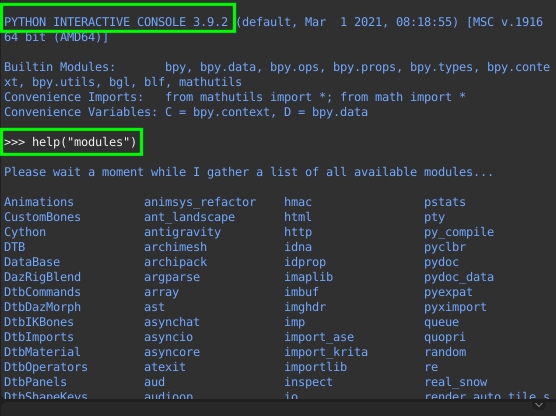The height and width of the screenshot is (416, 556).
Task: Select the ant_landscape module entry
Action: point(189,217)
